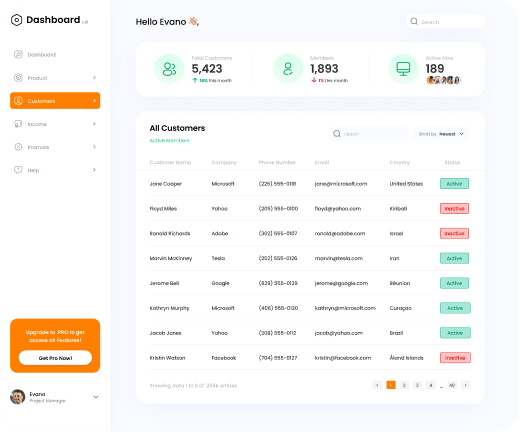Click the Active Now monitor icon
This screenshot has height=432, width=520.
403,69
